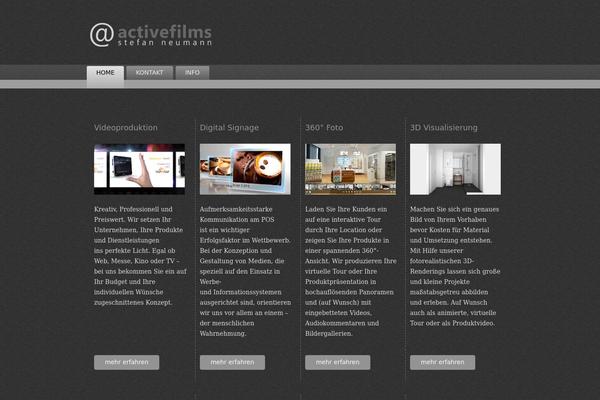Viewport: 600px width, 400px height.
Task: Click the activefilms @ logo
Action: pos(151,35)
